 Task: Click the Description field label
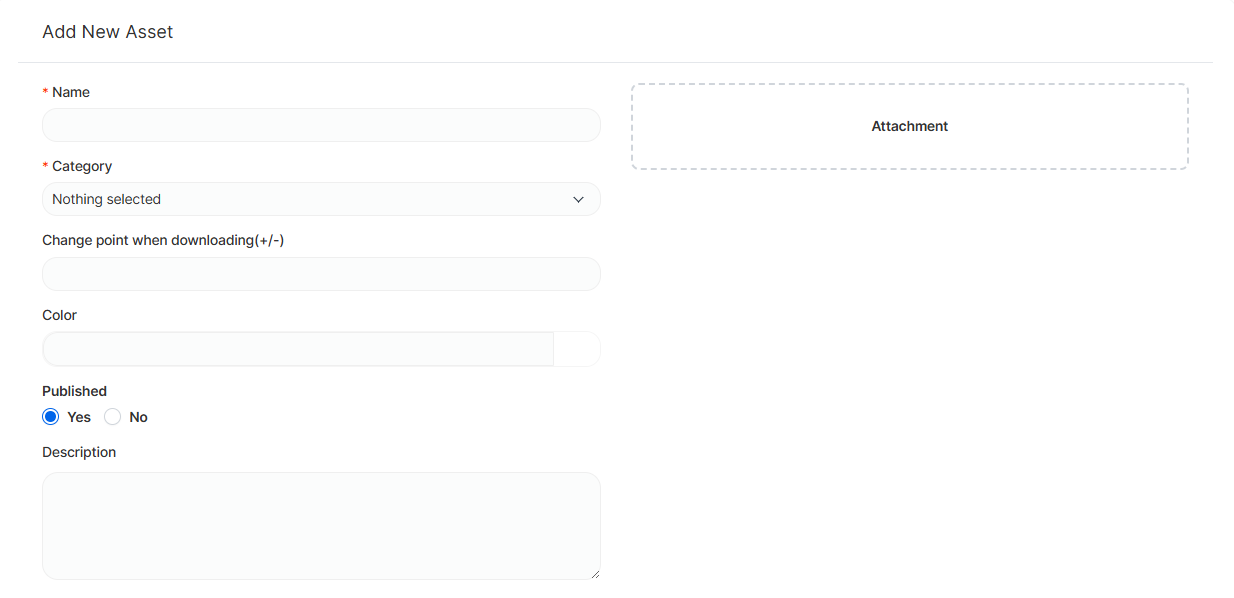coord(79,452)
